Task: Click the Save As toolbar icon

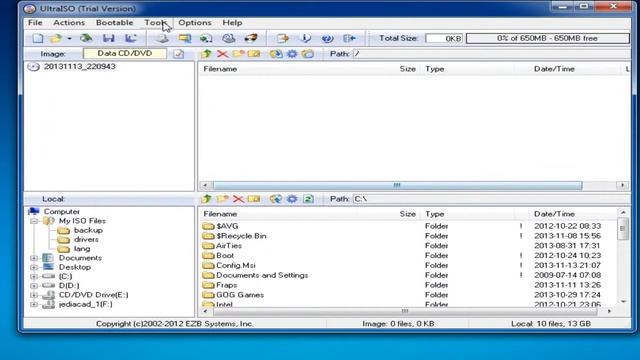Action: (131, 38)
